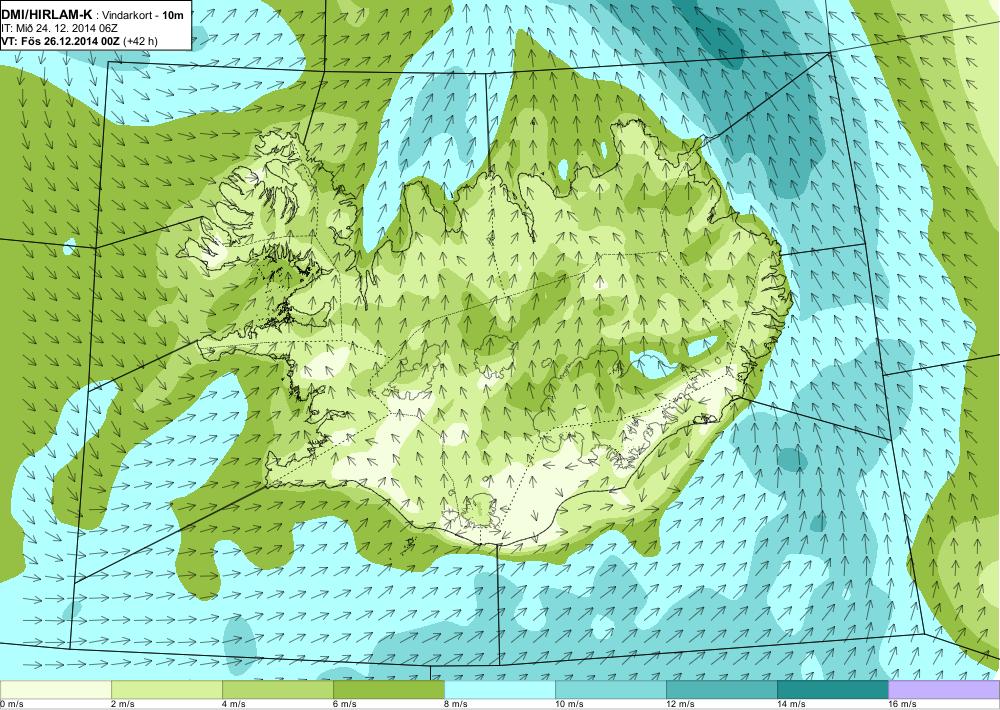
Task: Click the 10–12 m/s teal legend swatch
Action: coord(611,690)
